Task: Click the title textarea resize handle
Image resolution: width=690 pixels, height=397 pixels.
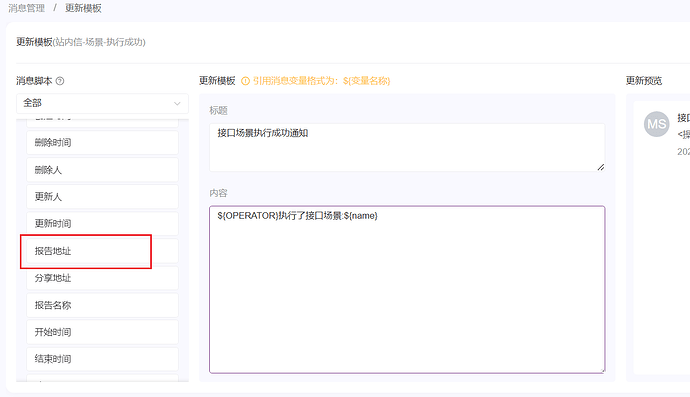Action: coord(601,167)
